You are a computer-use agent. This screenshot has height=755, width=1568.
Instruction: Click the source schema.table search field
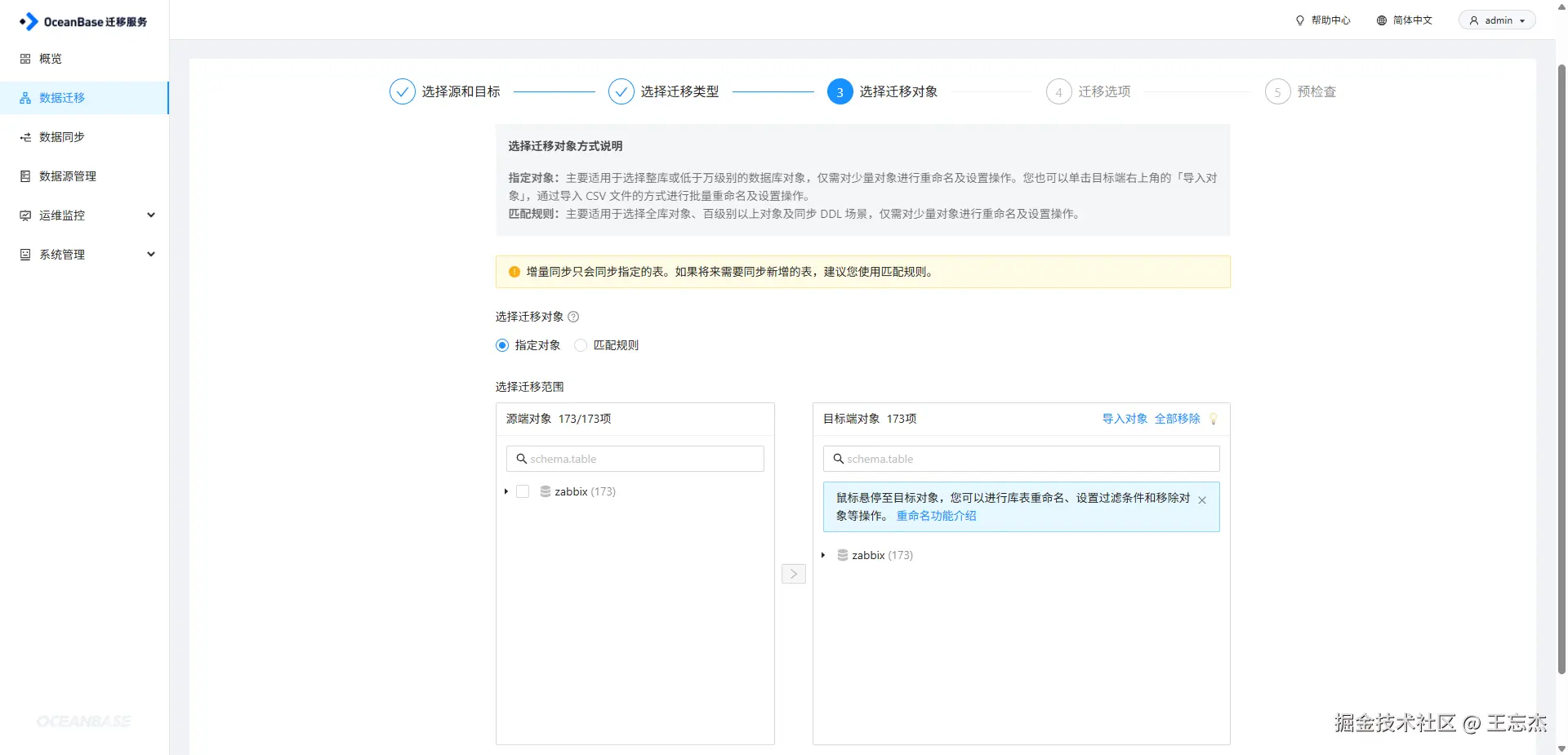tap(635, 459)
